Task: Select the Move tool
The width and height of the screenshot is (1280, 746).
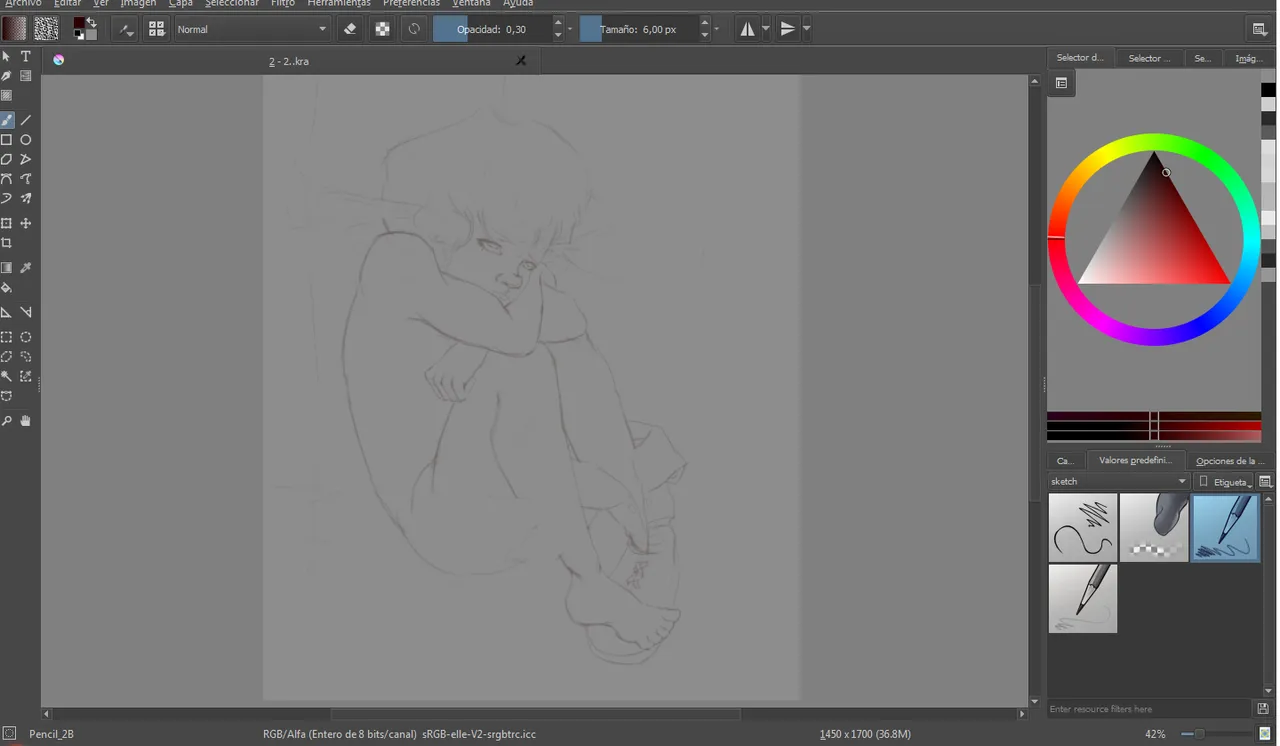Action: click(26, 223)
